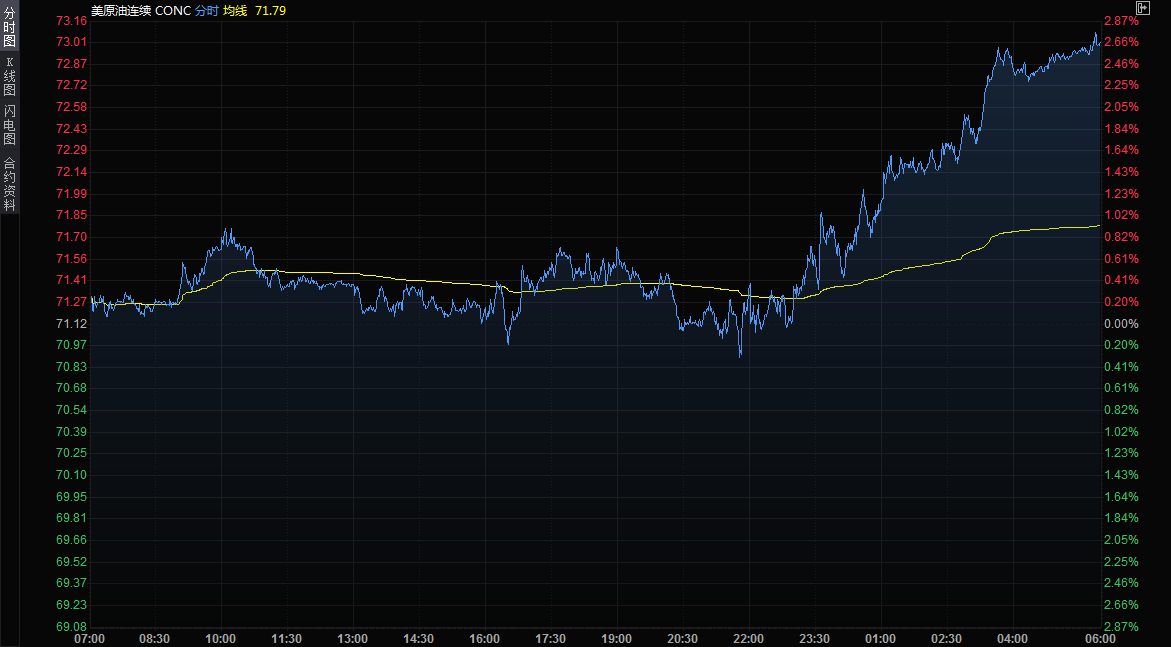Click the 04:00 time axis marker
This screenshot has height=647, width=1171.
(x=1012, y=639)
